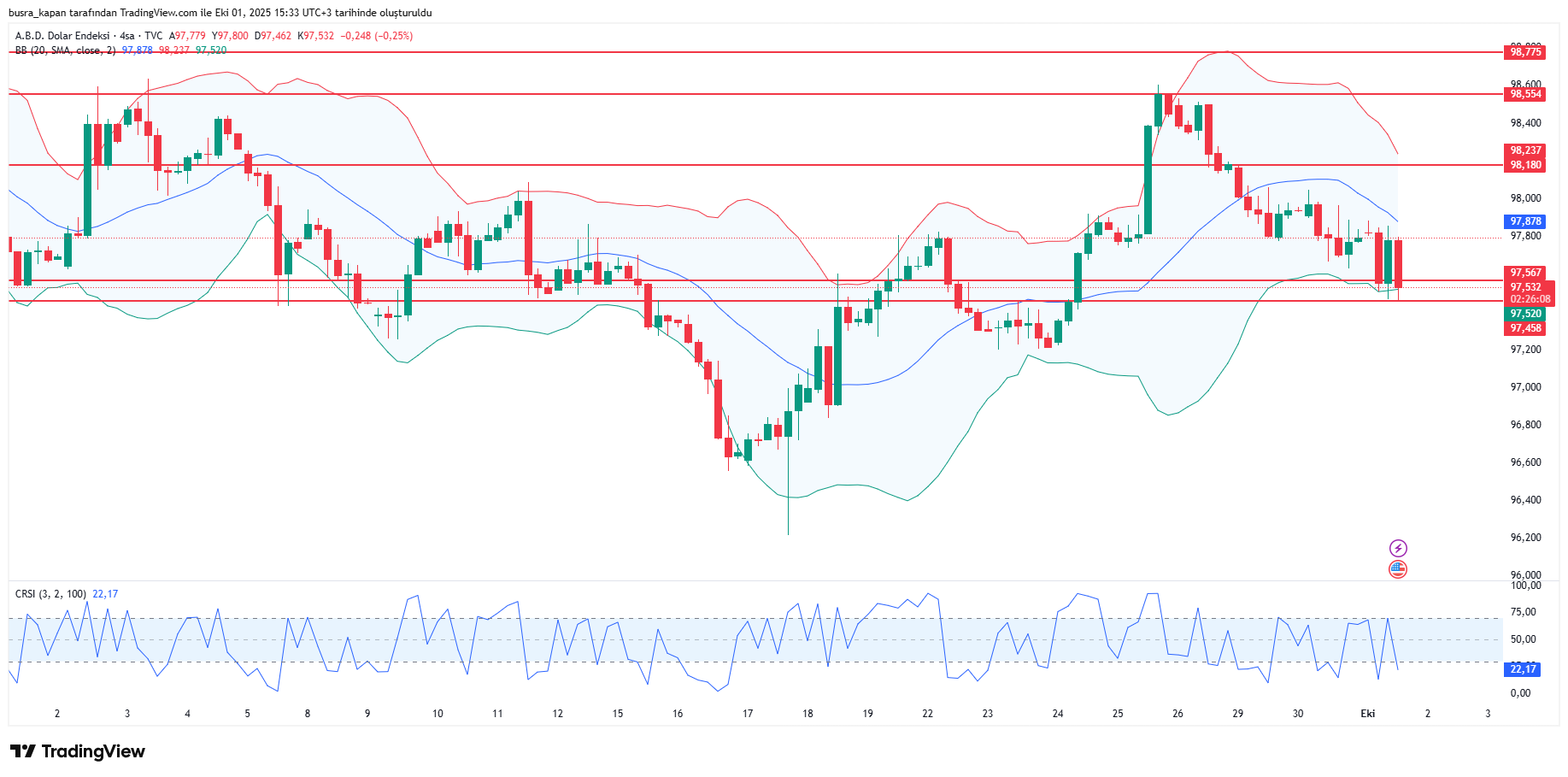Click the 4sa timeframe in chart title
1568x777 pixels.
click(127, 36)
